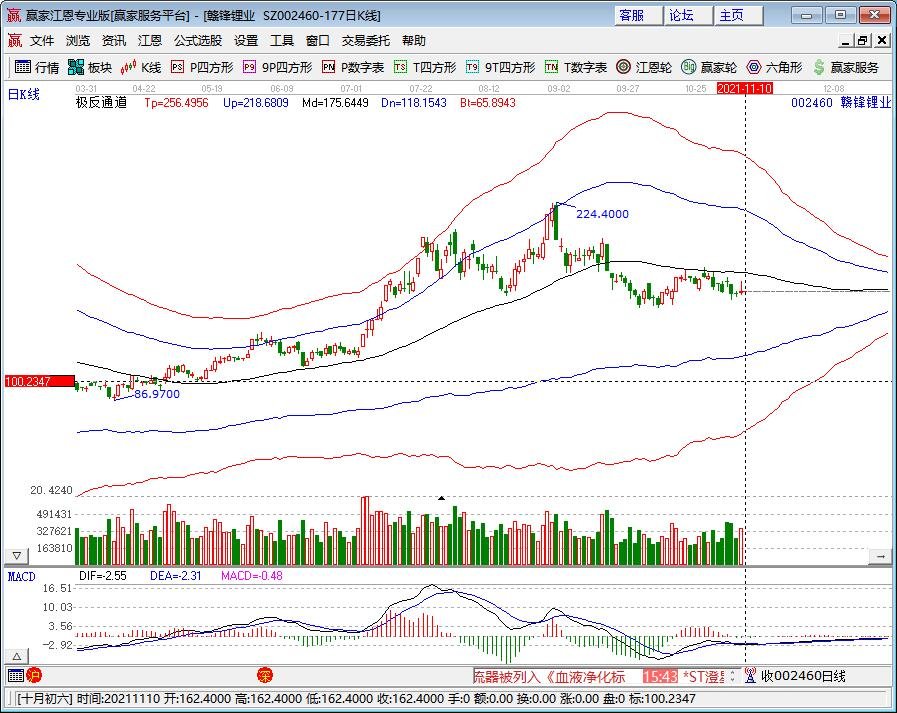Image resolution: width=897 pixels, height=713 pixels.
Task: Click the 论坛 forum button
Action: click(x=681, y=15)
